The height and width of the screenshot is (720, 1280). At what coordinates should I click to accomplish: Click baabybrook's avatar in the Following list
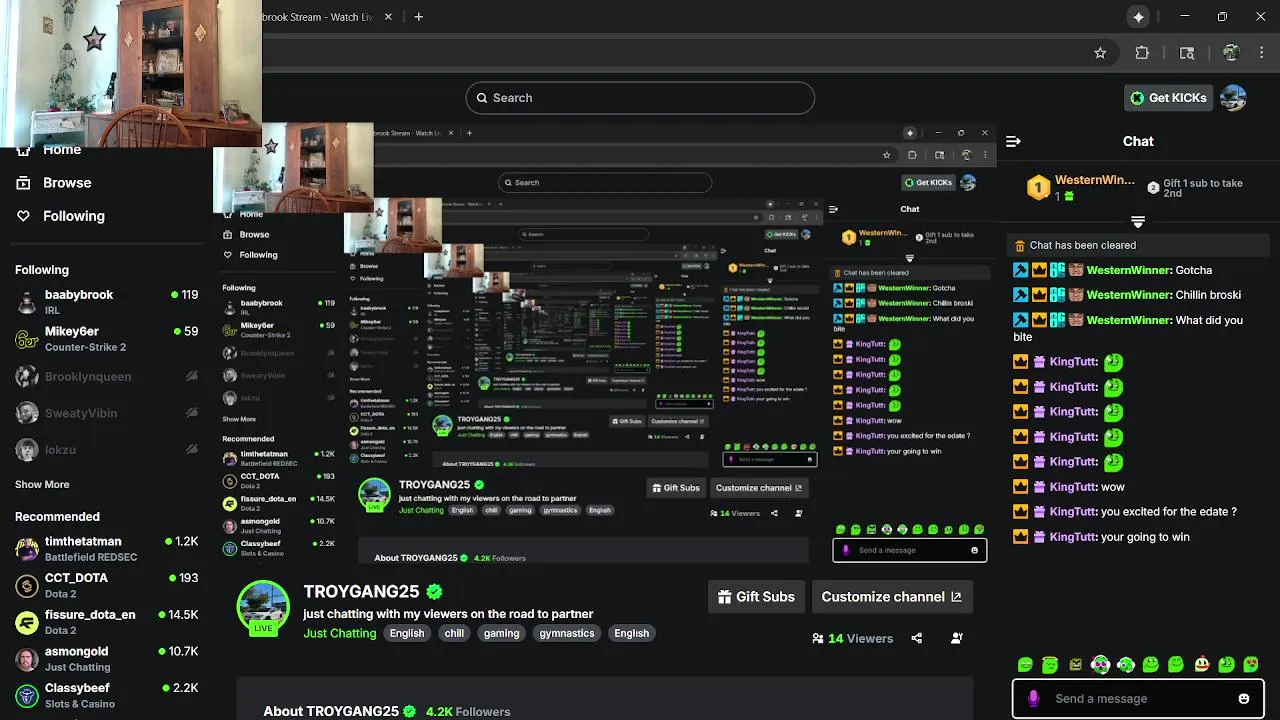pos(27,302)
